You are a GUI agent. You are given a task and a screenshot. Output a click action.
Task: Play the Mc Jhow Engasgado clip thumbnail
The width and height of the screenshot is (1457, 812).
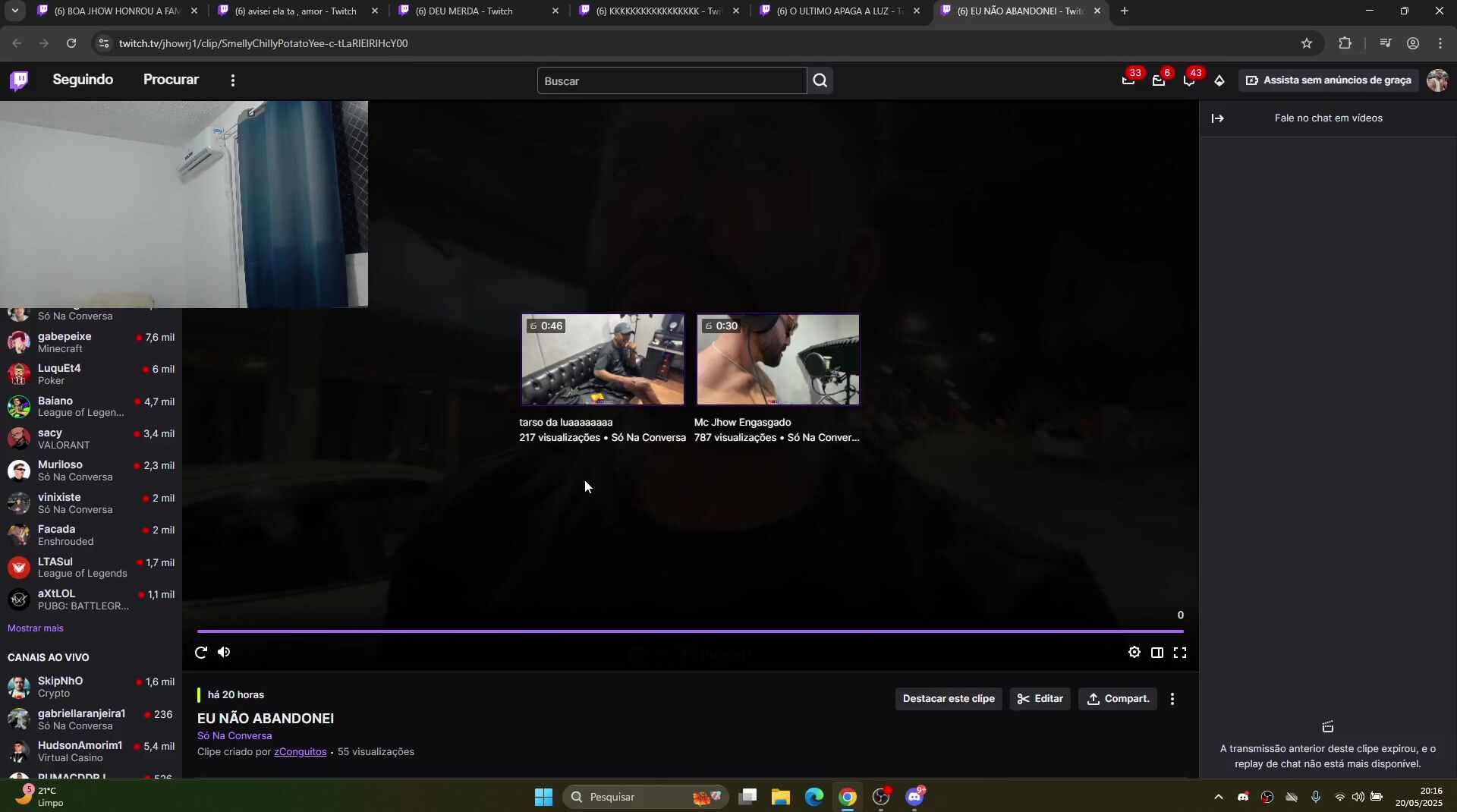[x=778, y=360]
